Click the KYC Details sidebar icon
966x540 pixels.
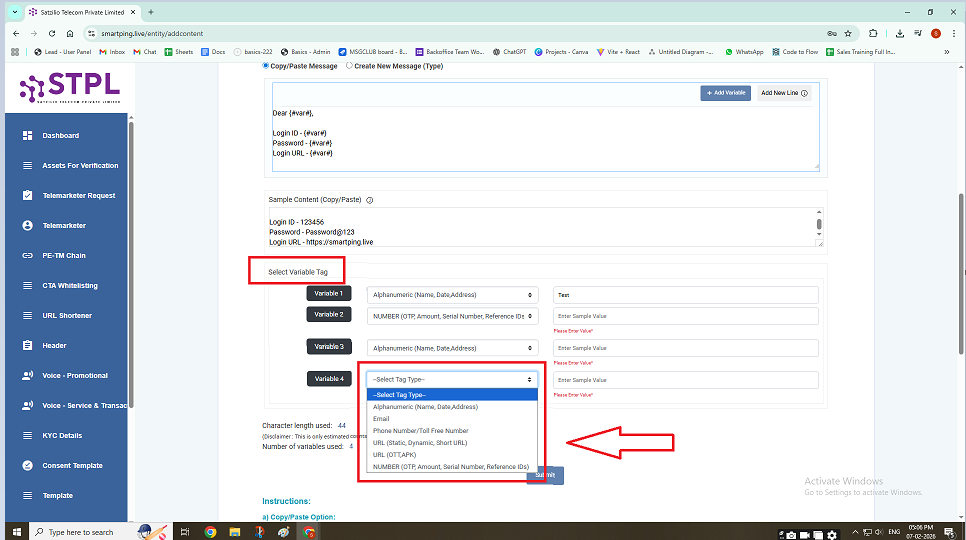coord(28,436)
